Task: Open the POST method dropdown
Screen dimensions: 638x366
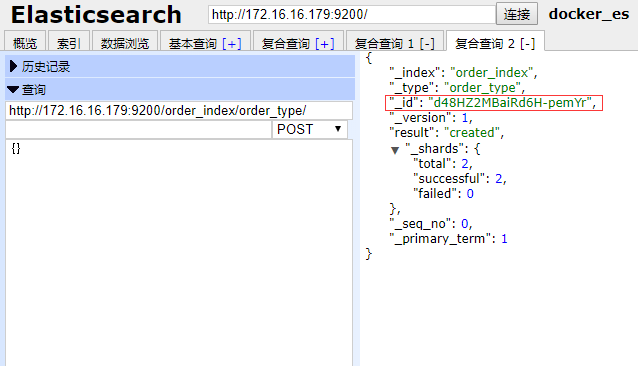Action: [x=310, y=129]
